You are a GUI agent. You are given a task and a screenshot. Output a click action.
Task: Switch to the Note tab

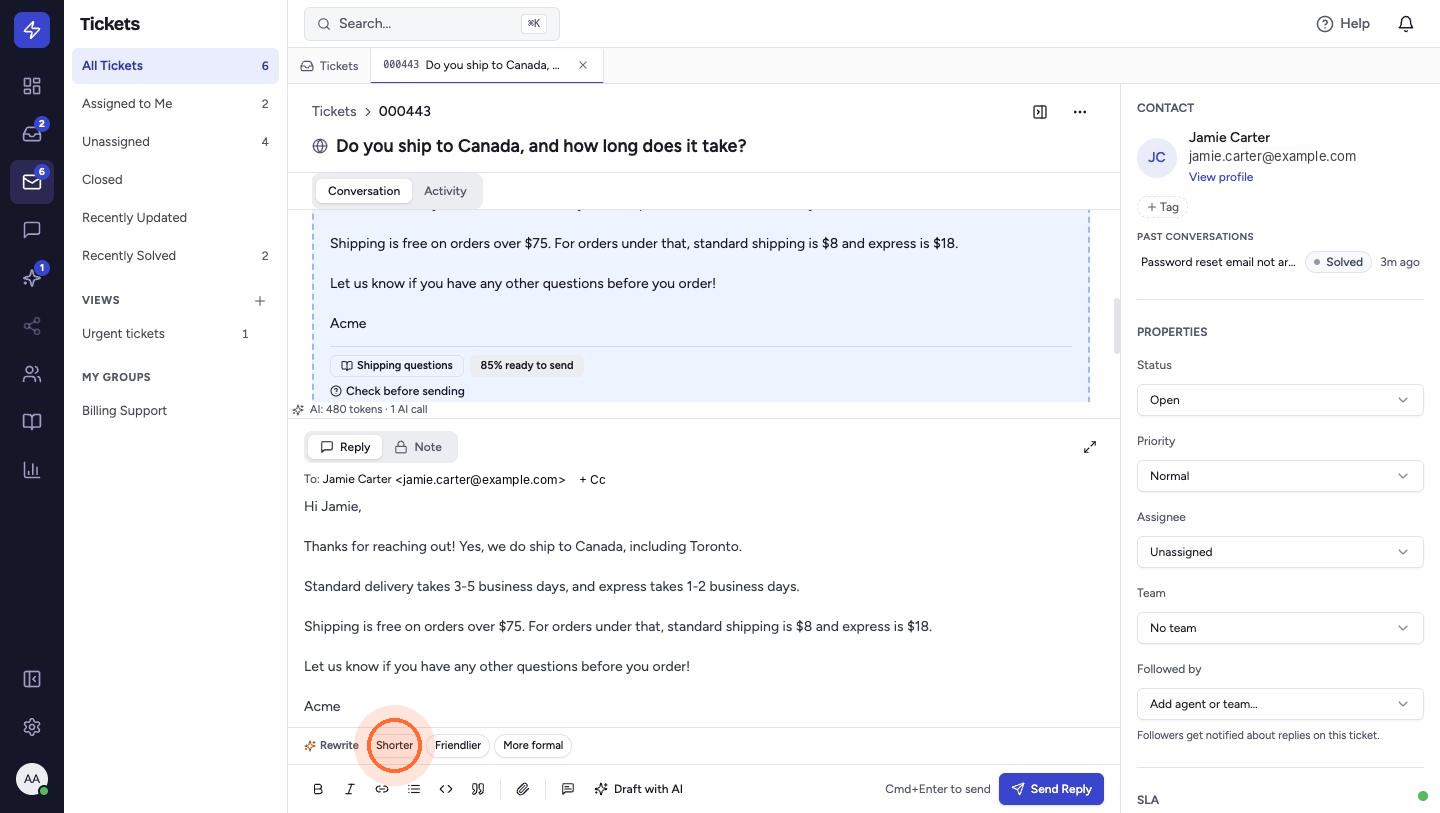coord(418,447)
